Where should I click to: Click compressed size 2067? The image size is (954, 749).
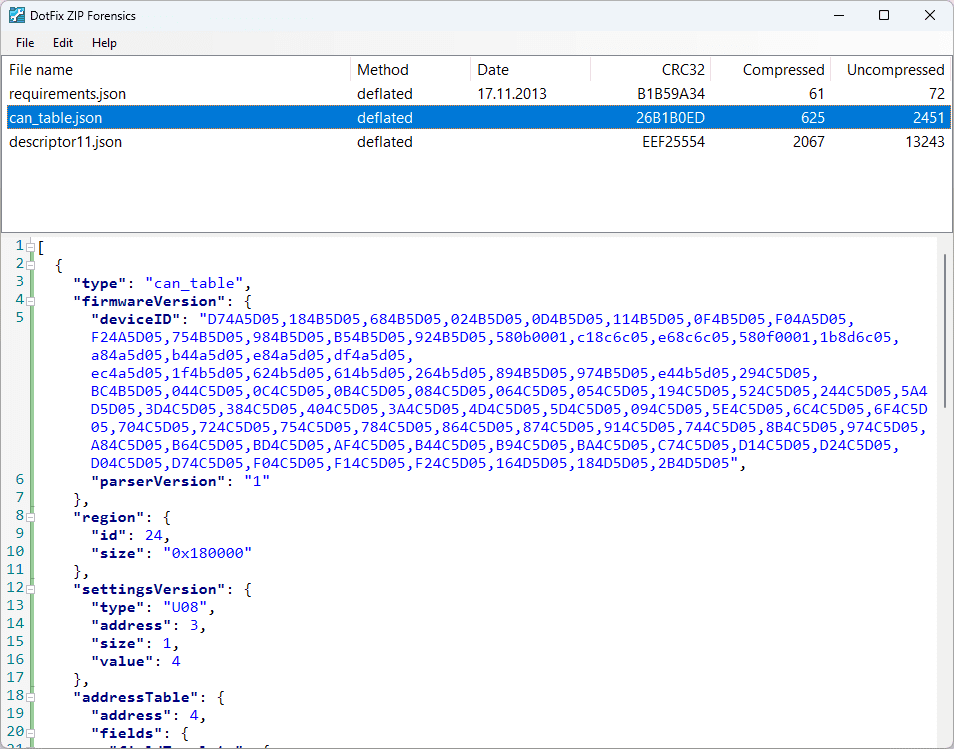tap(809, 142)
